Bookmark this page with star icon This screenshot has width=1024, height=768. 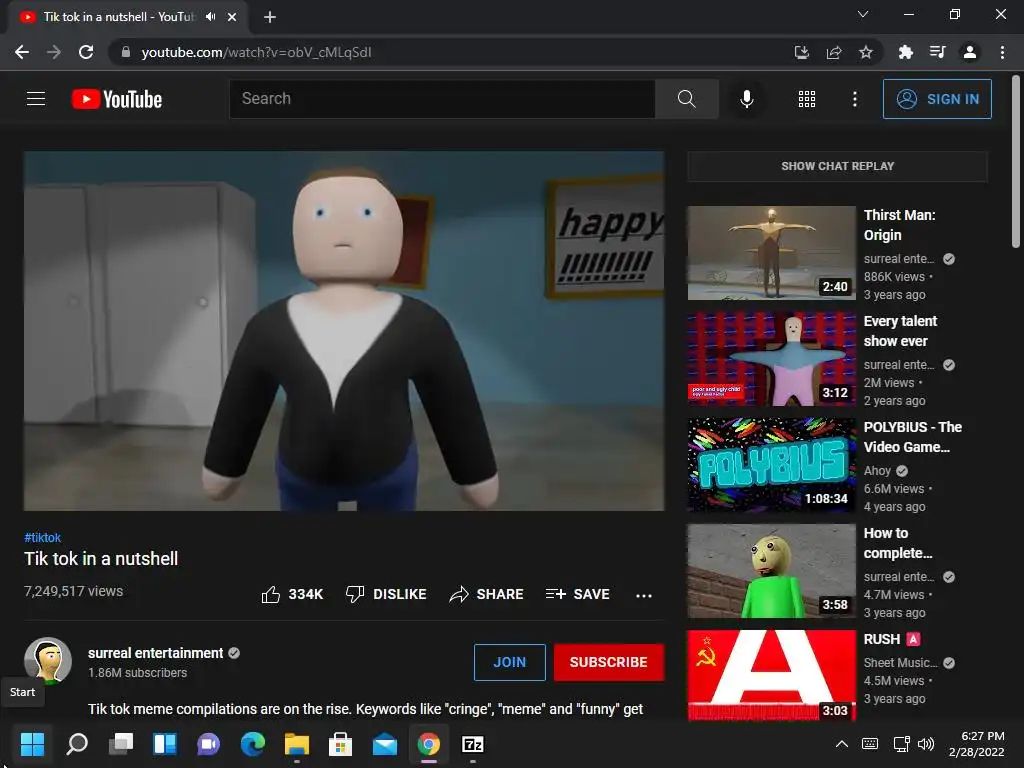coord(865,52)
